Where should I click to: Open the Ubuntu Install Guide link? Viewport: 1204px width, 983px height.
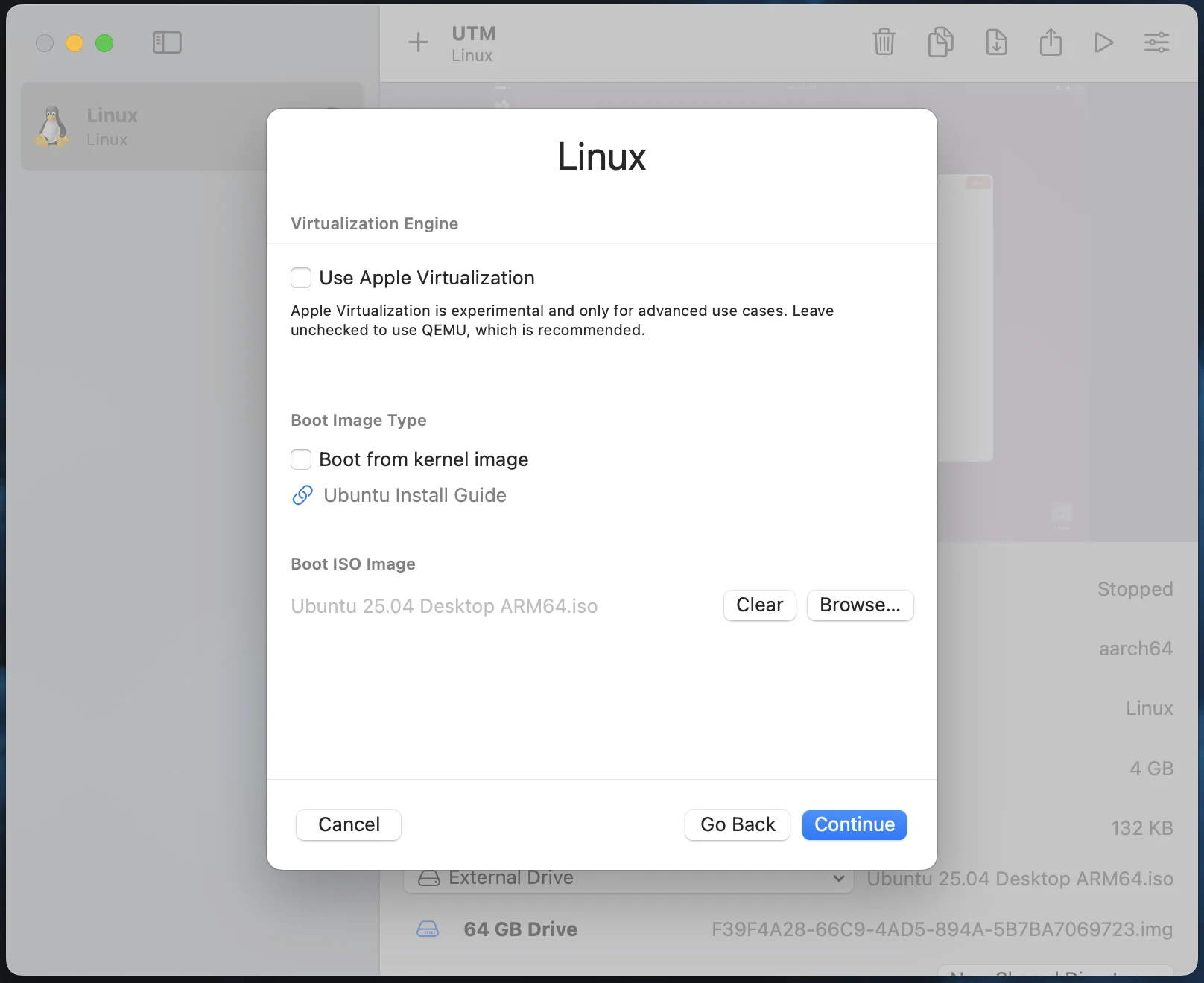coord(415,495)
